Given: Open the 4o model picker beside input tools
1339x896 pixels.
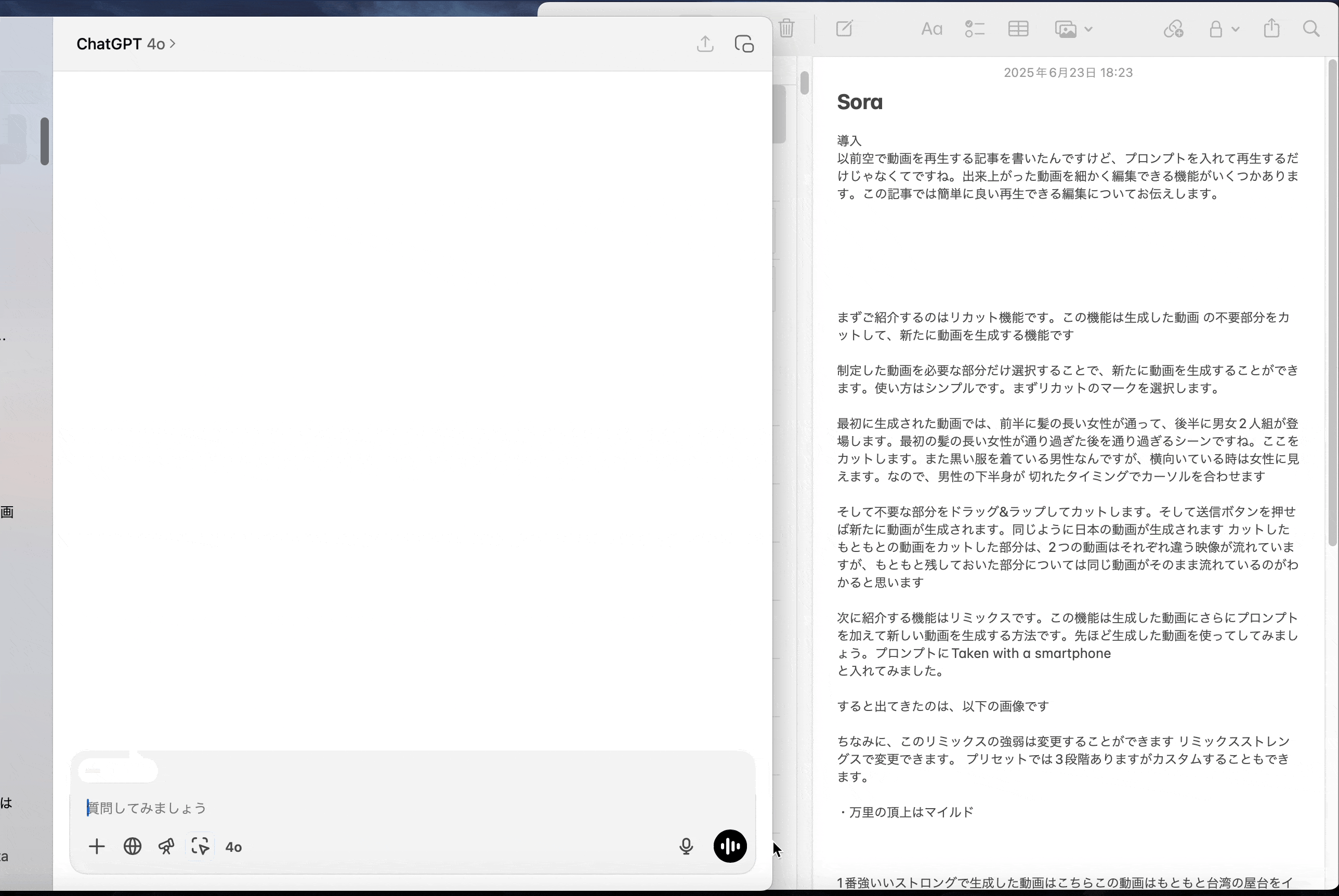Looking at the screenshot, I should point(233,847).
